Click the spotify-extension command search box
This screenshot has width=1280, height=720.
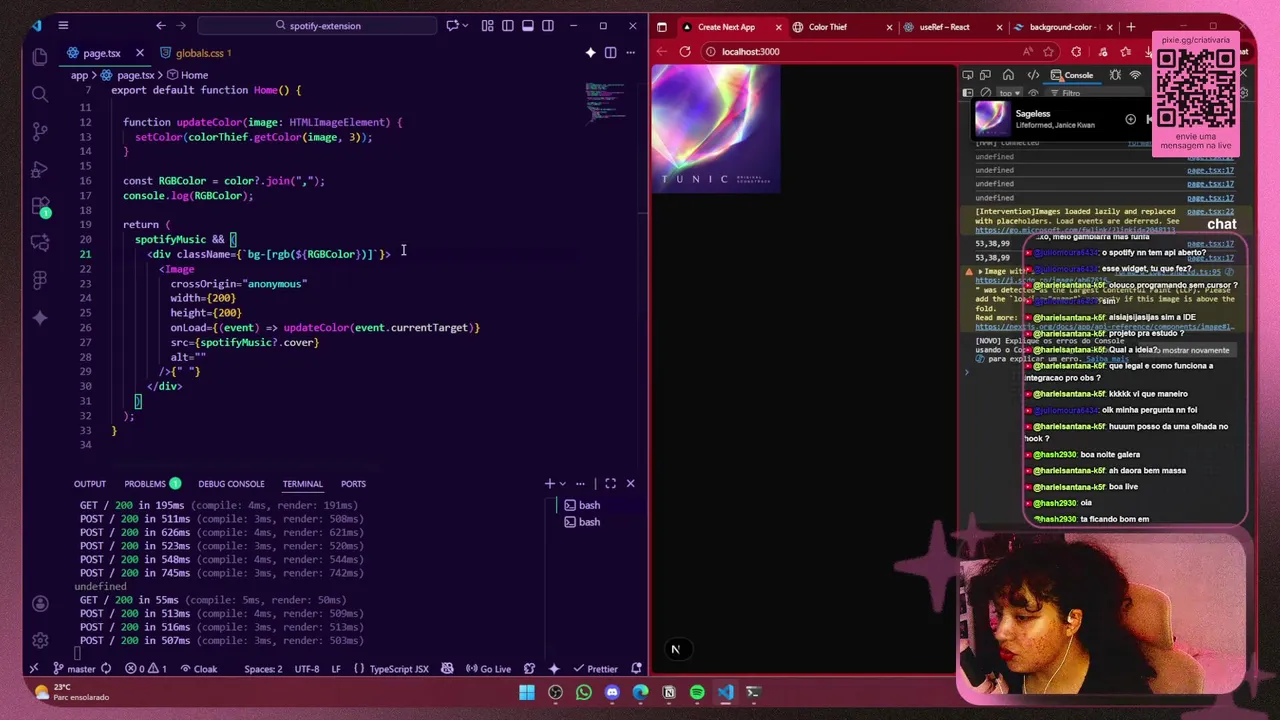coord(318,26)
